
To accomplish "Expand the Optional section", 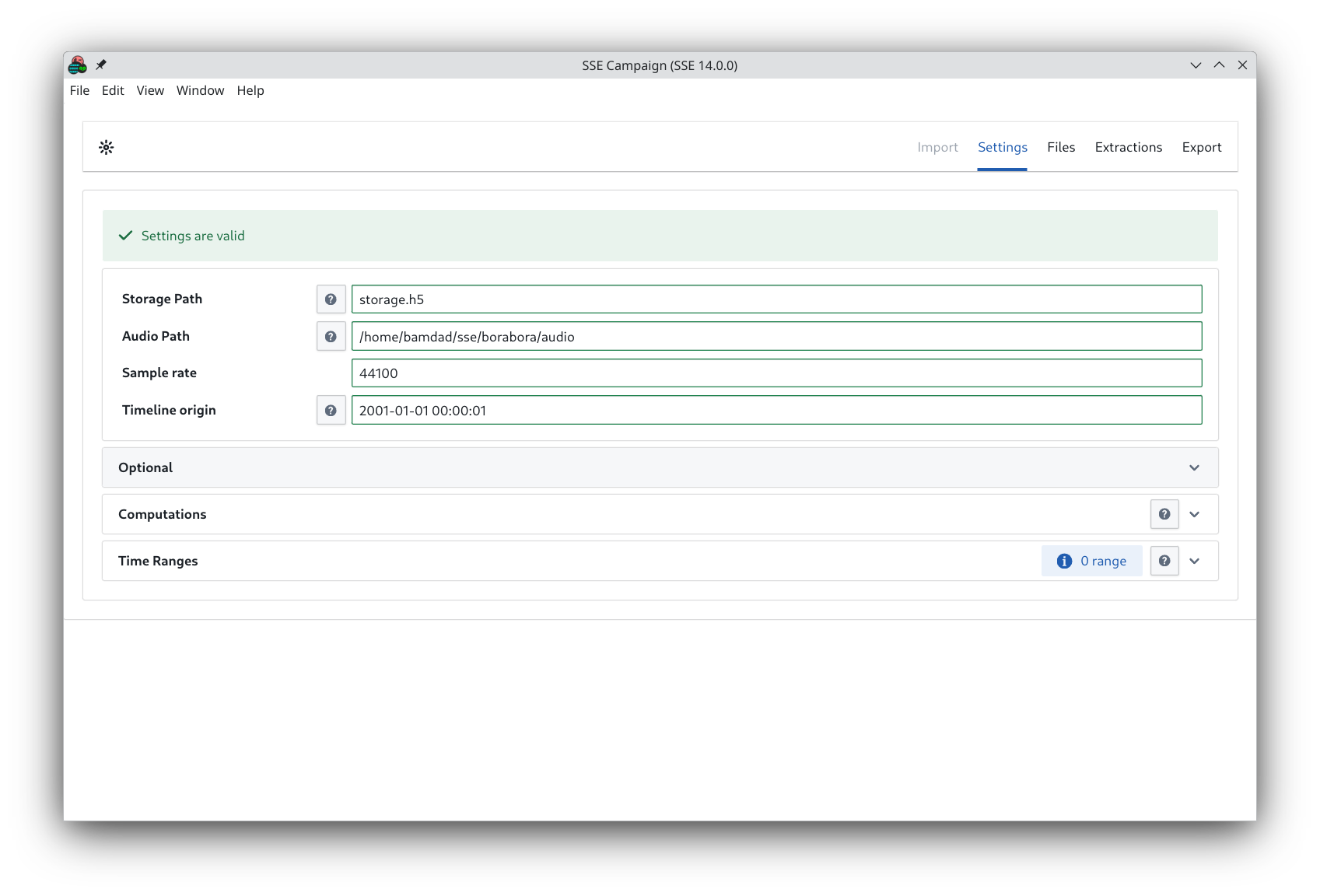I will pos(1194,467).
